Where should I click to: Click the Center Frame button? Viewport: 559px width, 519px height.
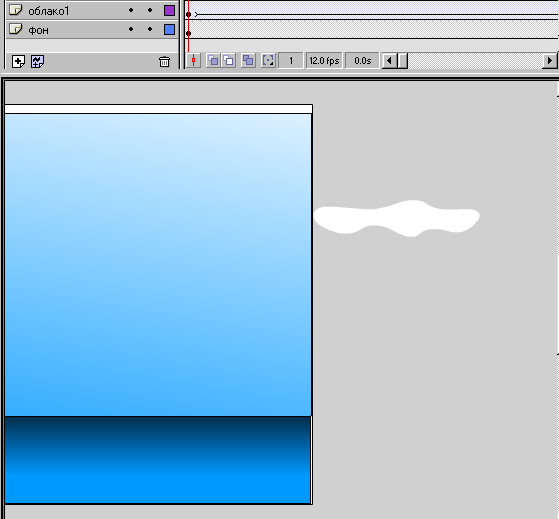pyautogui.click(x=194, y=61)
